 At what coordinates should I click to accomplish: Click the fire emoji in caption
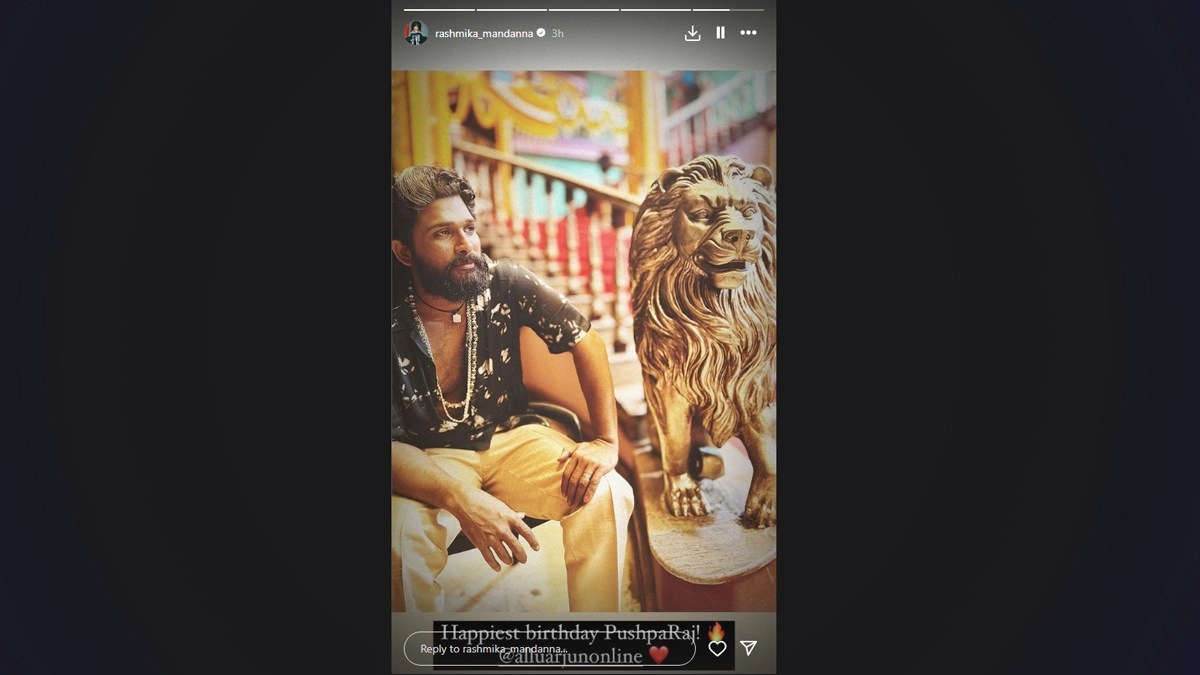(x=716, y=631)
